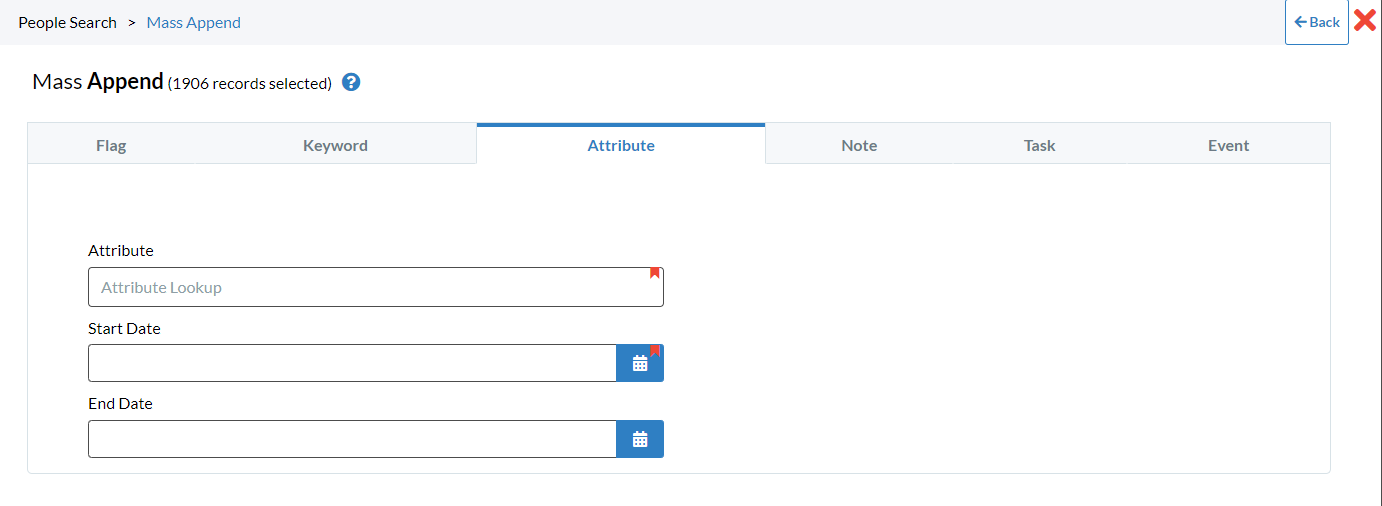
Task: Open the Task tab
Action: [x=1039, y=145]
